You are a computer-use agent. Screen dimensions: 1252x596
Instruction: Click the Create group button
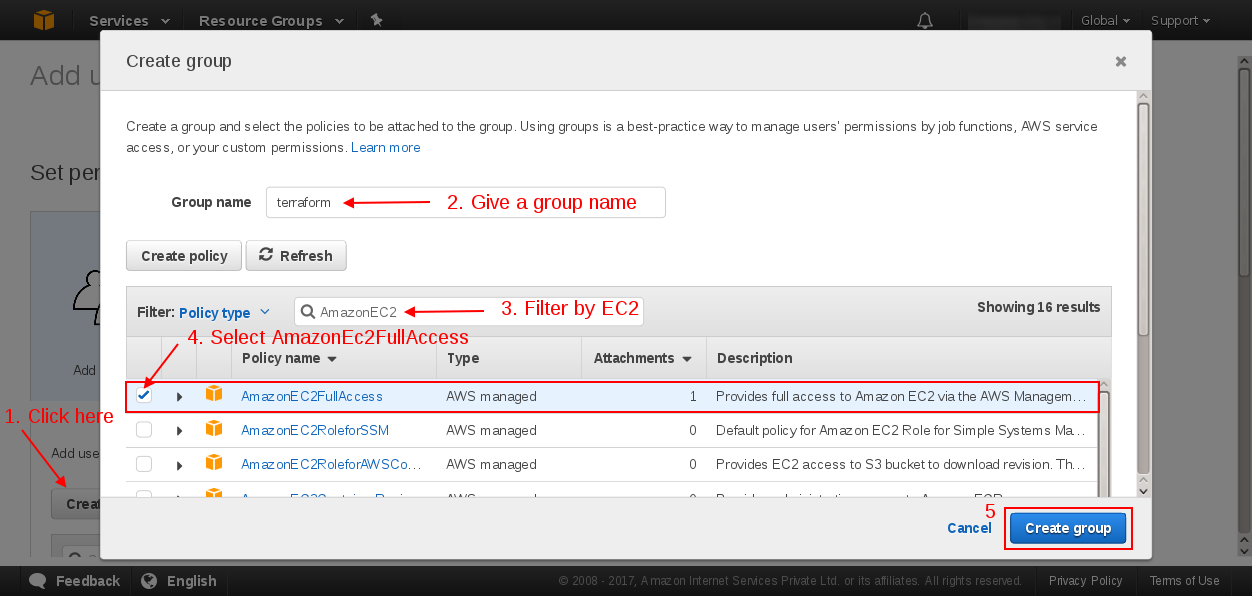pos(1067,528)
